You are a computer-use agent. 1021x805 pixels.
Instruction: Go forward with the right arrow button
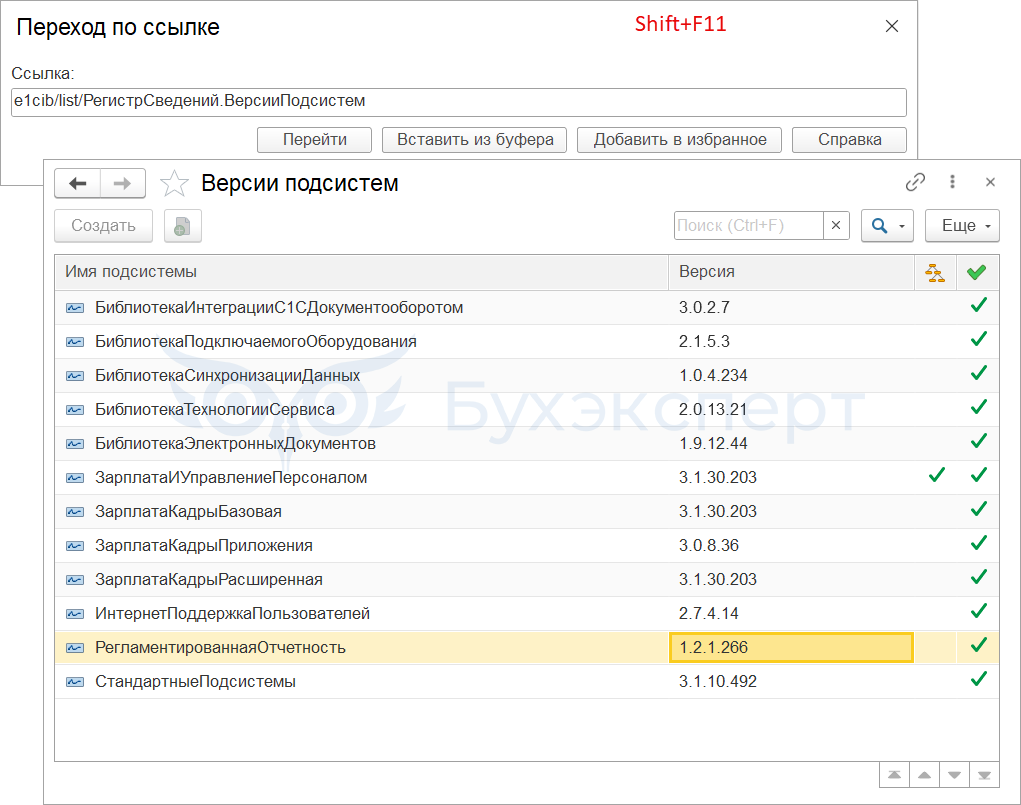point(122,184)
